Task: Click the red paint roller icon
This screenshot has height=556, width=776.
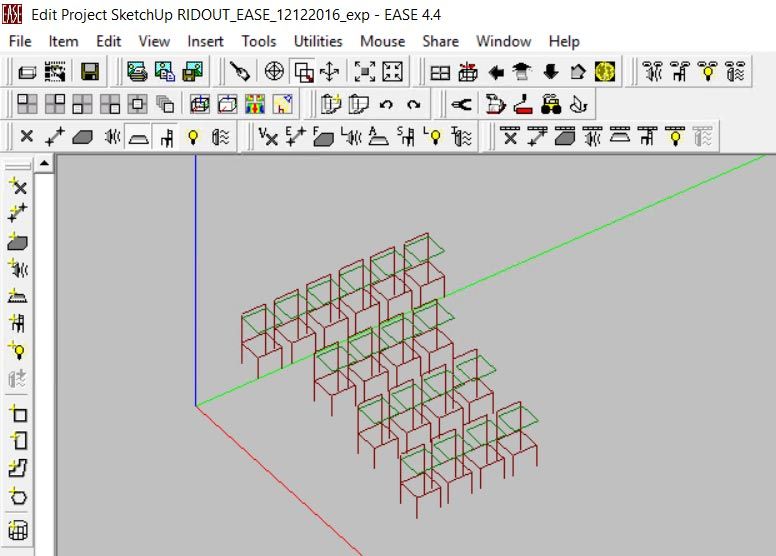Action: (523, 104)
